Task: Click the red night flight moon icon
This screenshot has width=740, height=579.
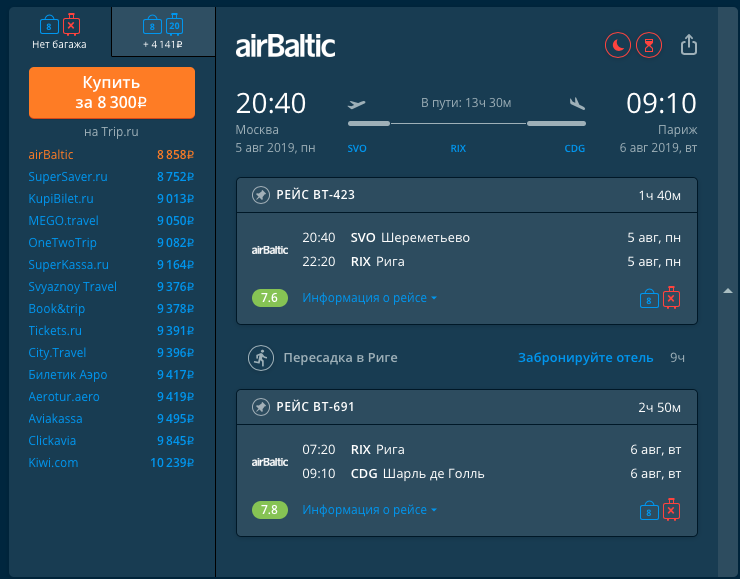Action: coord(618,45)
